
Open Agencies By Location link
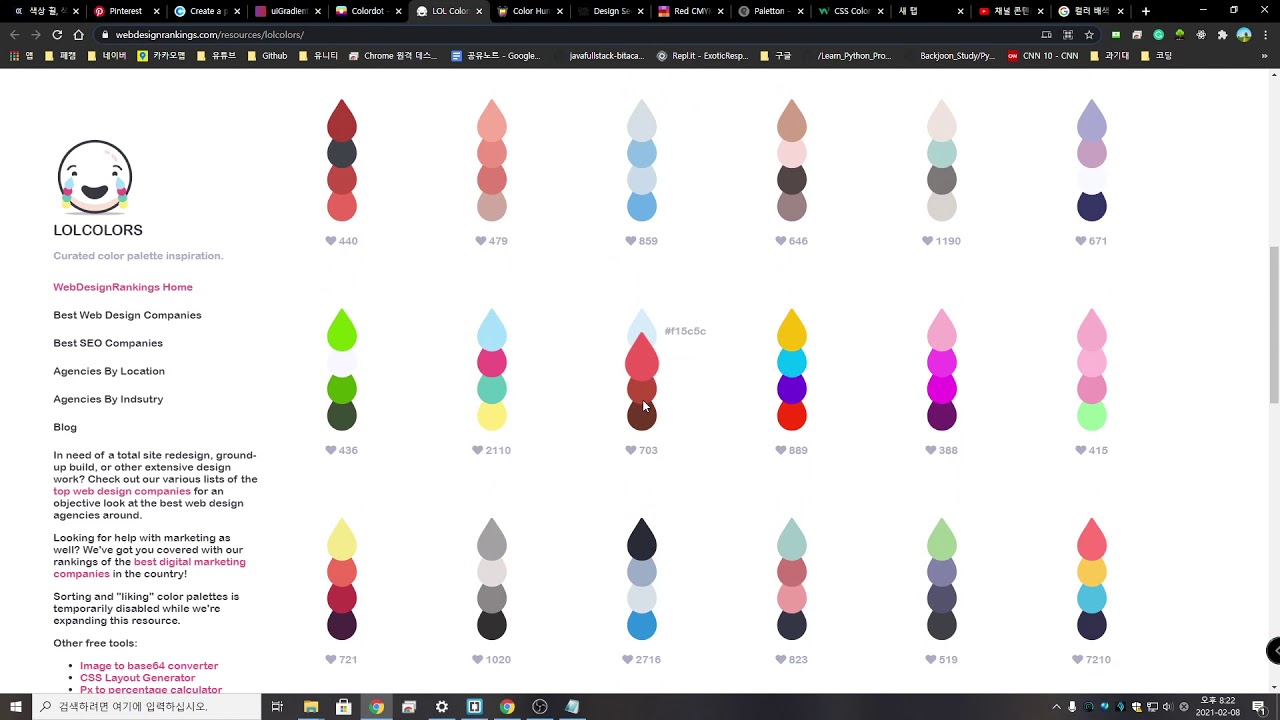click(109, 371)
